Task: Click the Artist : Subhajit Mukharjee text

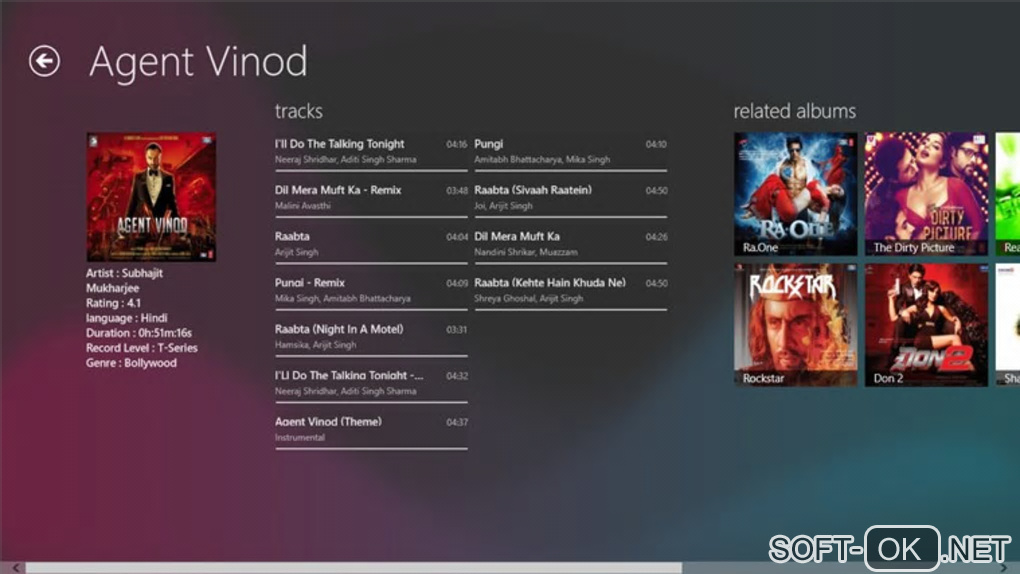Action: pos(124,280)
